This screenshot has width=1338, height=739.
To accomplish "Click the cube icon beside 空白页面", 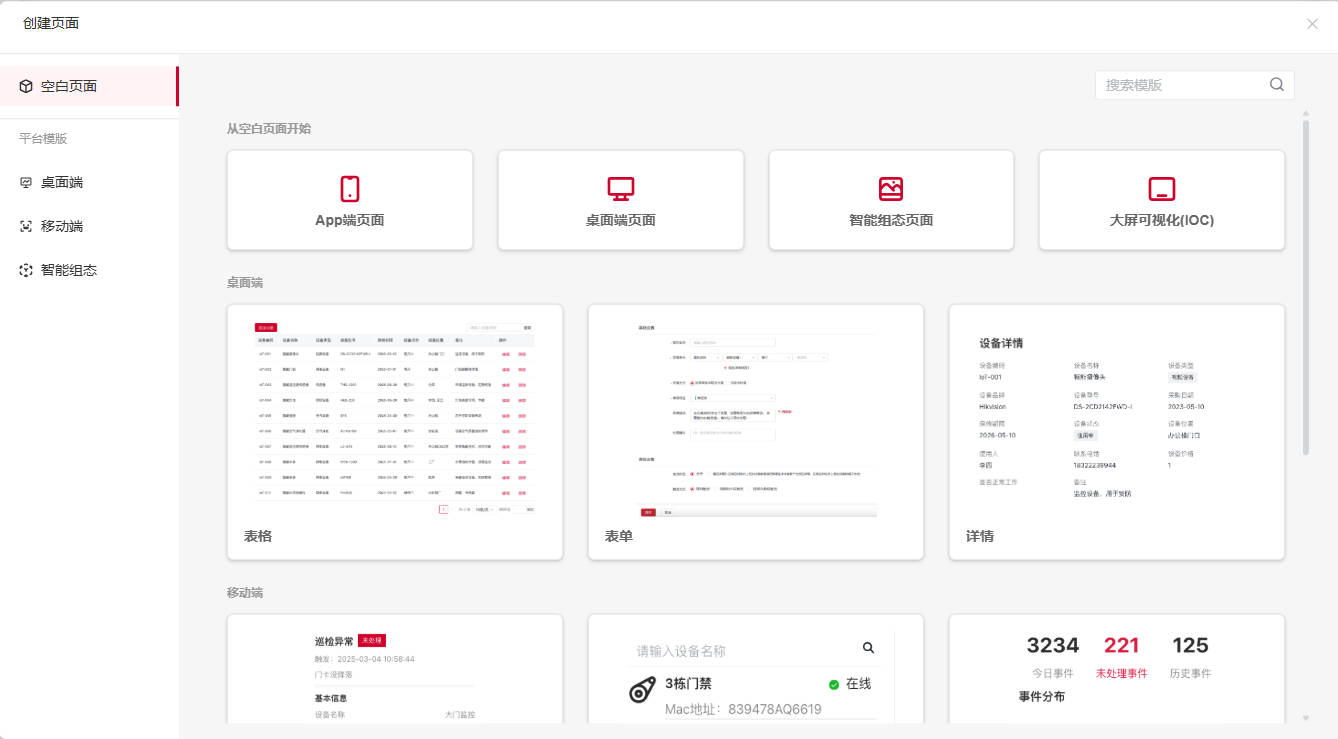I will [x=25, y=85].
